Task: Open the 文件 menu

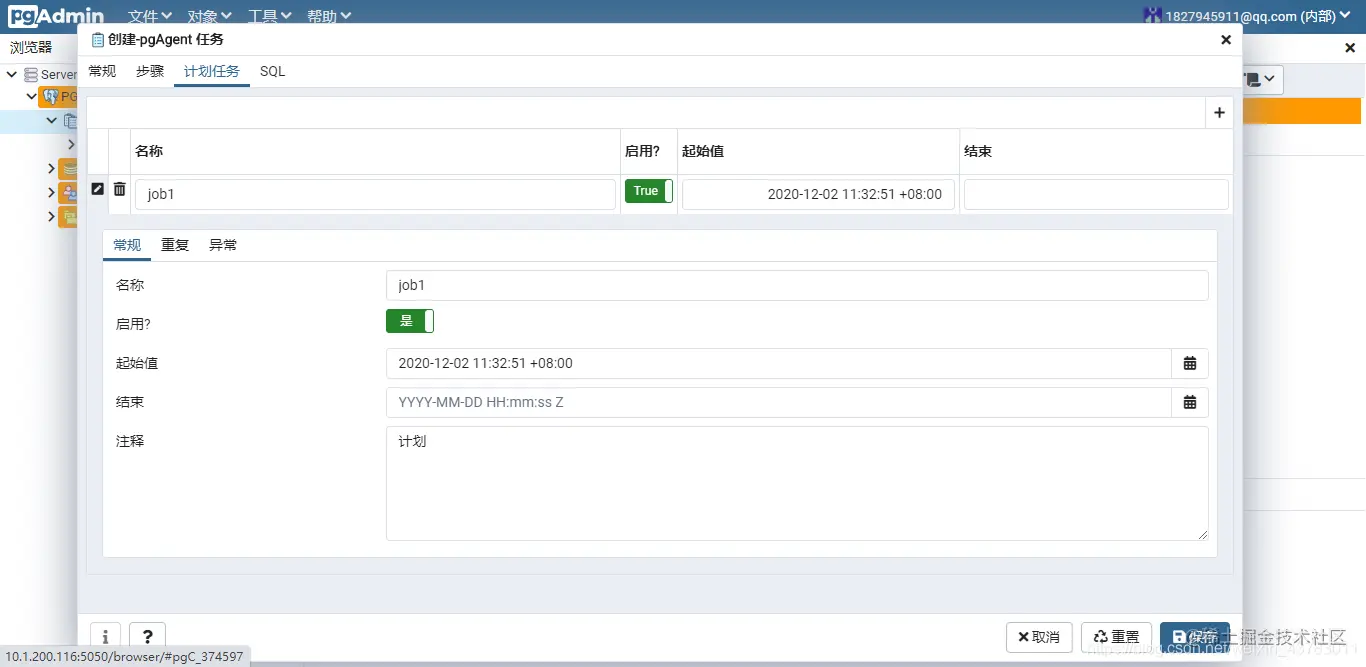Action: coord(150,16)
